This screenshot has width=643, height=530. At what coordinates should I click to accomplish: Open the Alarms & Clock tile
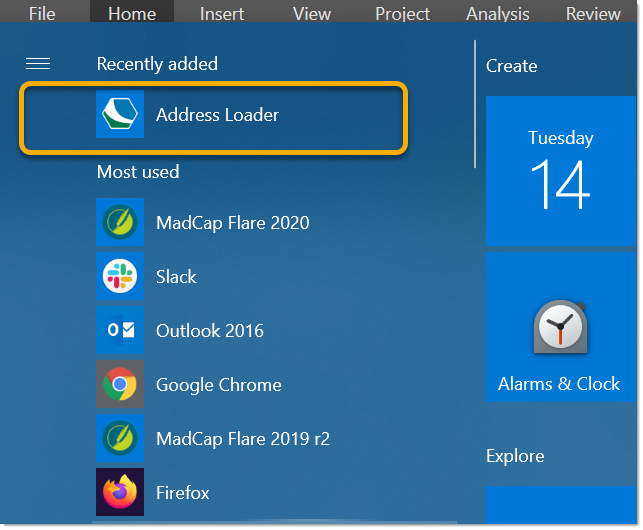click(559, 327)
